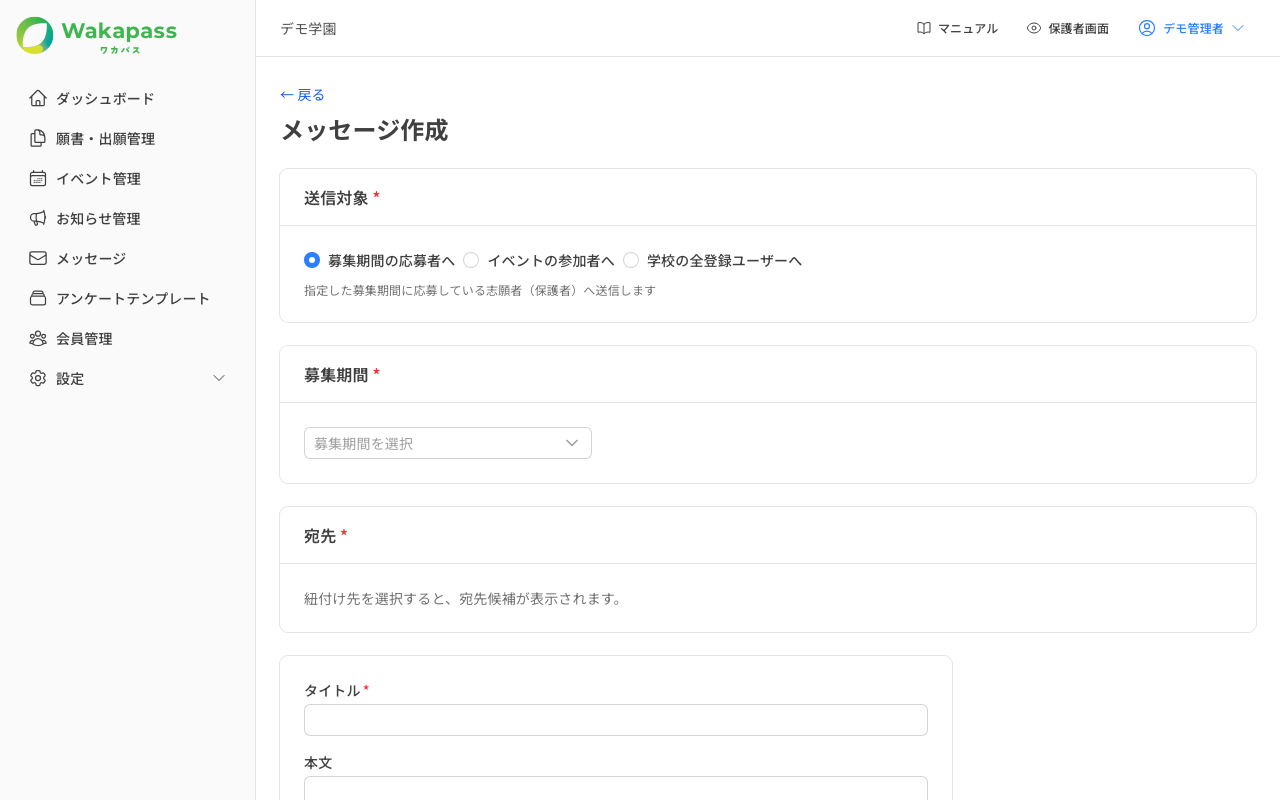The height and width of the screenshot is (800, 1280).
Task: Click the アンケートテンプレート stack icon
Action: 38,298
